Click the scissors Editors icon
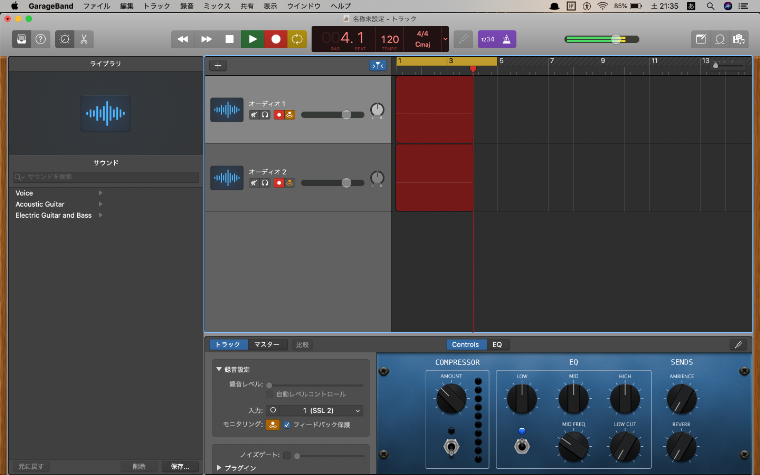The height and width of the screenshot is (475, 760). (x=85, y=39)
